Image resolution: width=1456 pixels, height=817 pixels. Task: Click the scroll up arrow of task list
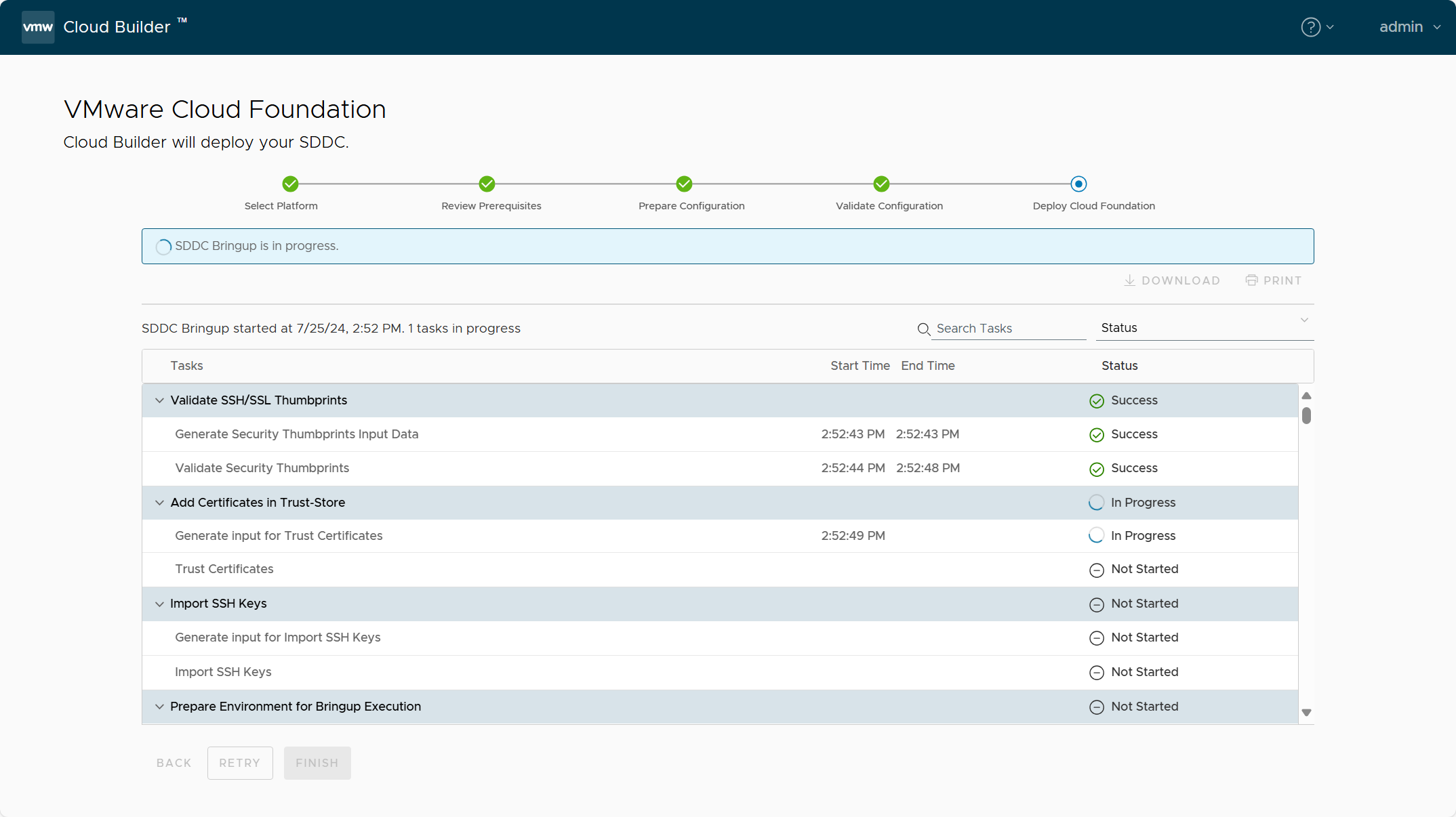pos(1306,396)
